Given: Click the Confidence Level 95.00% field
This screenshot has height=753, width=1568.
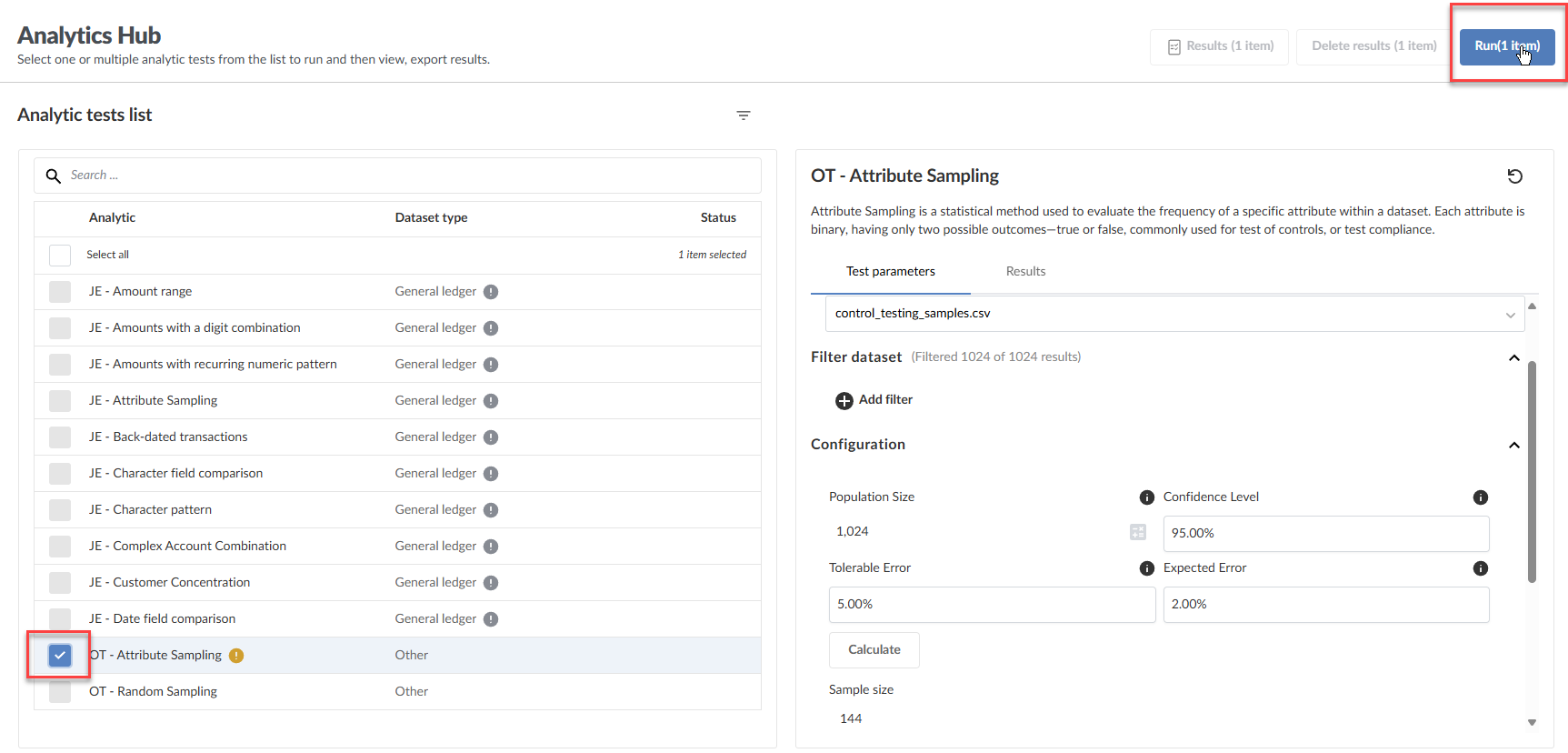Looking at the screenshot, I should (1326, 534).
